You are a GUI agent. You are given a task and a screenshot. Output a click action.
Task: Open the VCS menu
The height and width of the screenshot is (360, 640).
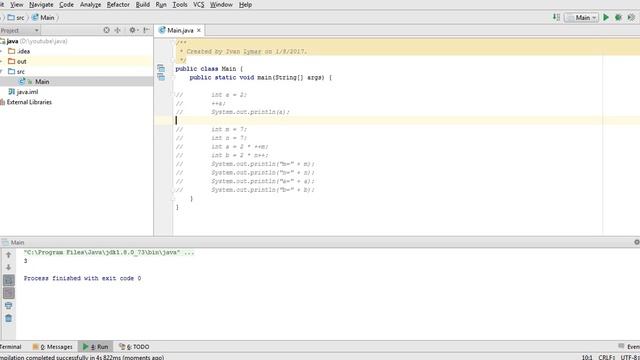pyautogui.click(x=198, y=4)
